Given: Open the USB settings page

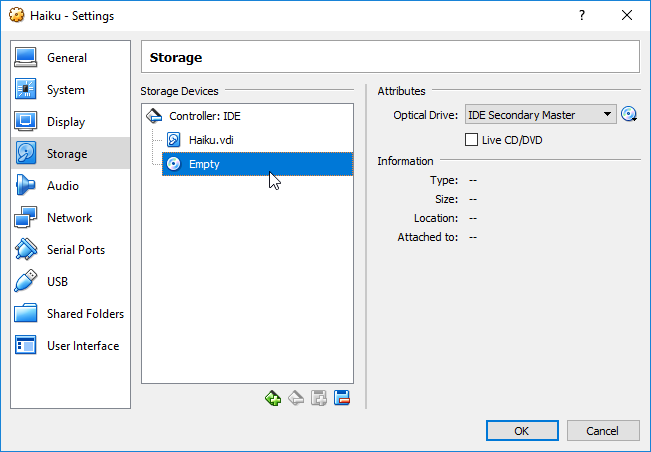Looking at the screenshot, I should tap(58, 282).
